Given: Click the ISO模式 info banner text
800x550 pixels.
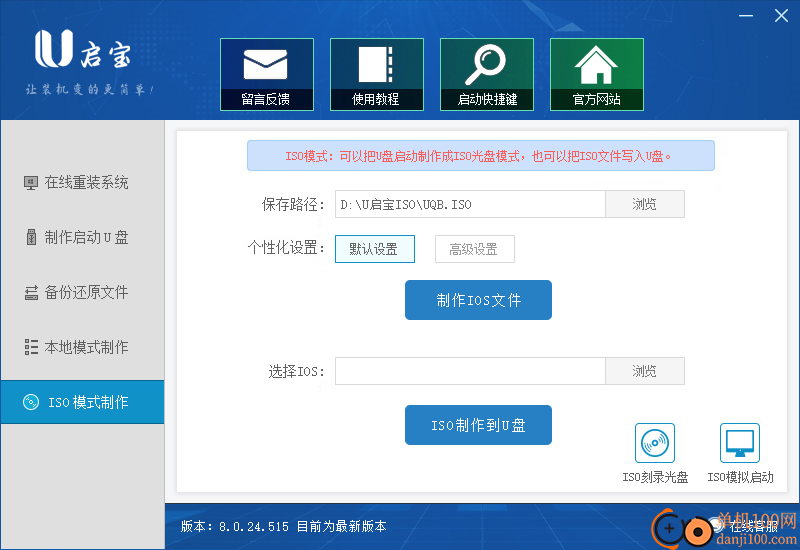Looking at the screenshot, I should pyautogui.click(x=478, y=156).
